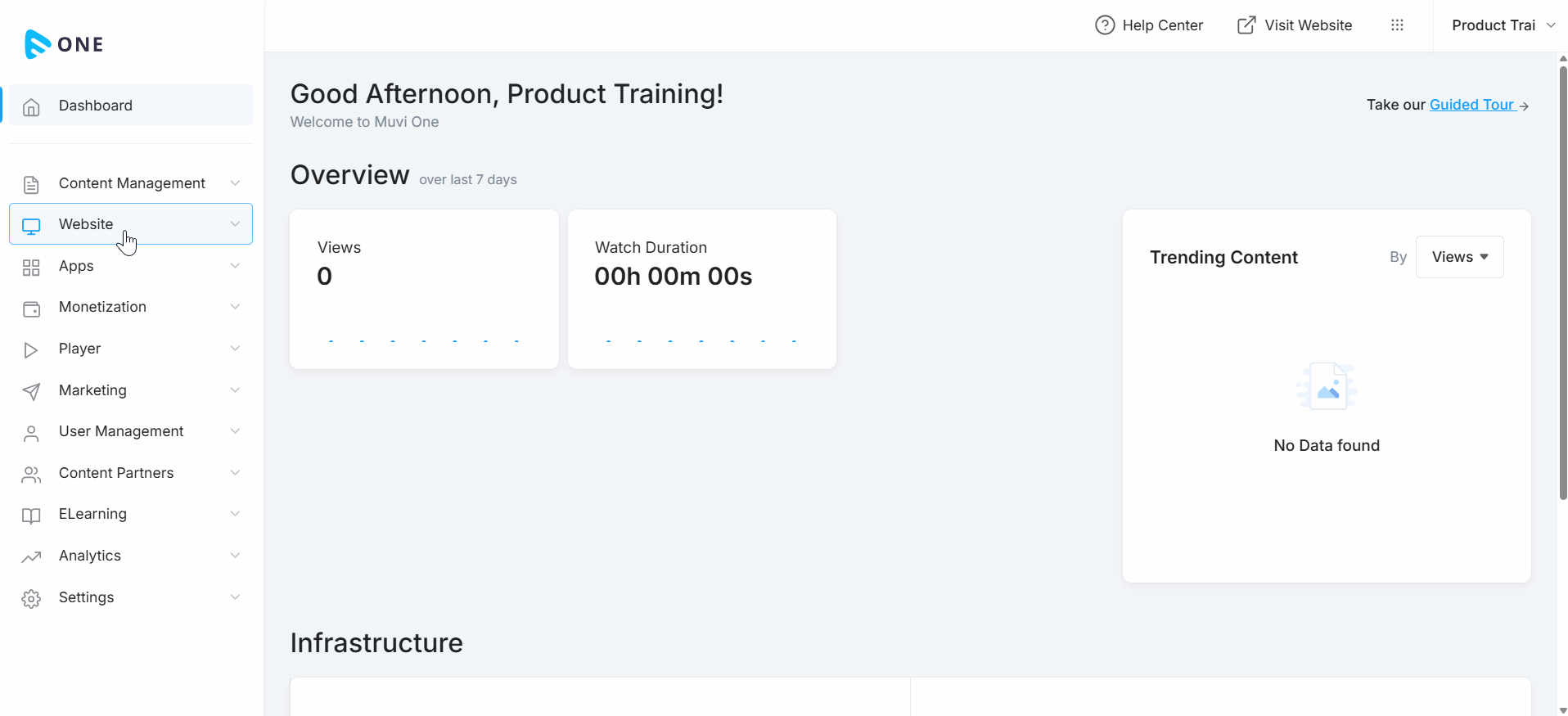Click the Muvi One logo
Viewport: 1568px width, 716px height.
pyautogui.click(x=64, y=44)
